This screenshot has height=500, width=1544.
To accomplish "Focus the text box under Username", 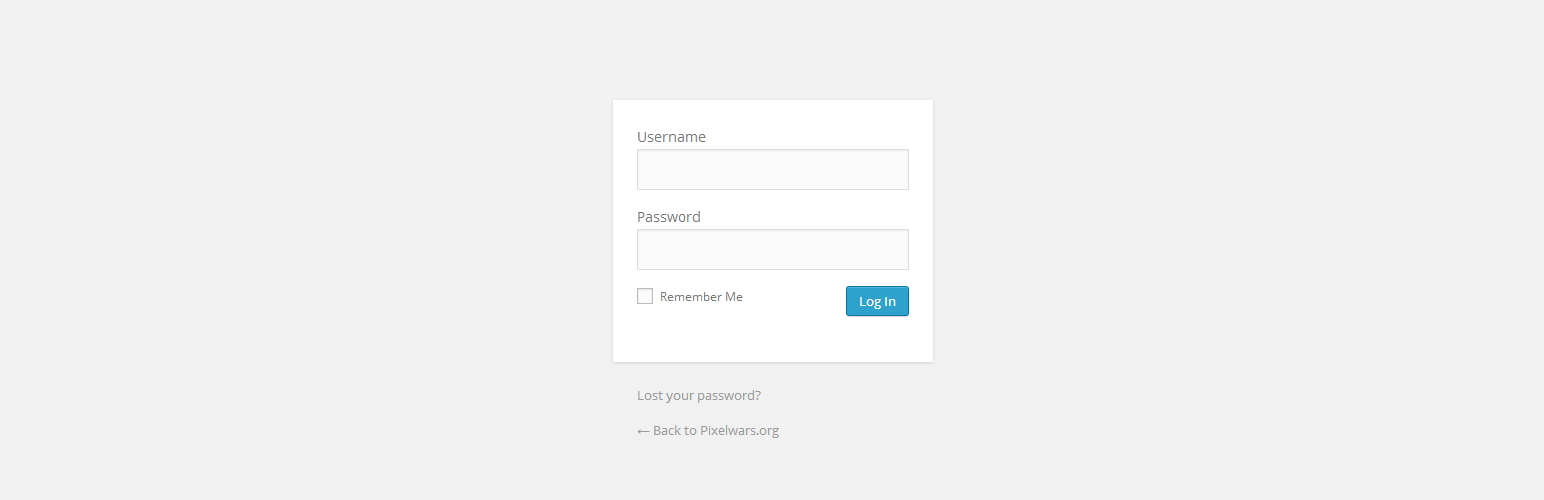I will point(772,170).
